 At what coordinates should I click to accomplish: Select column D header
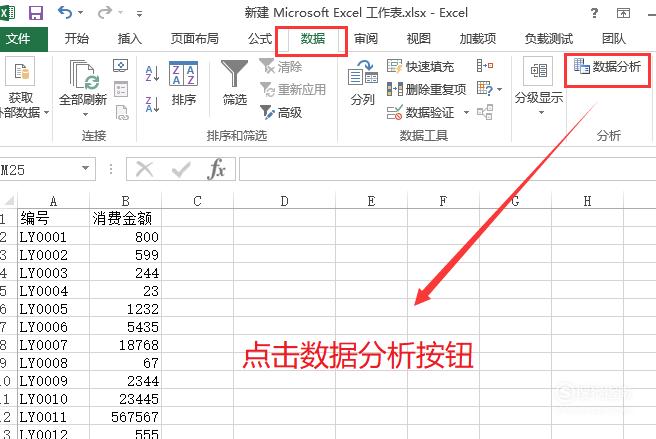pos(284,201)
